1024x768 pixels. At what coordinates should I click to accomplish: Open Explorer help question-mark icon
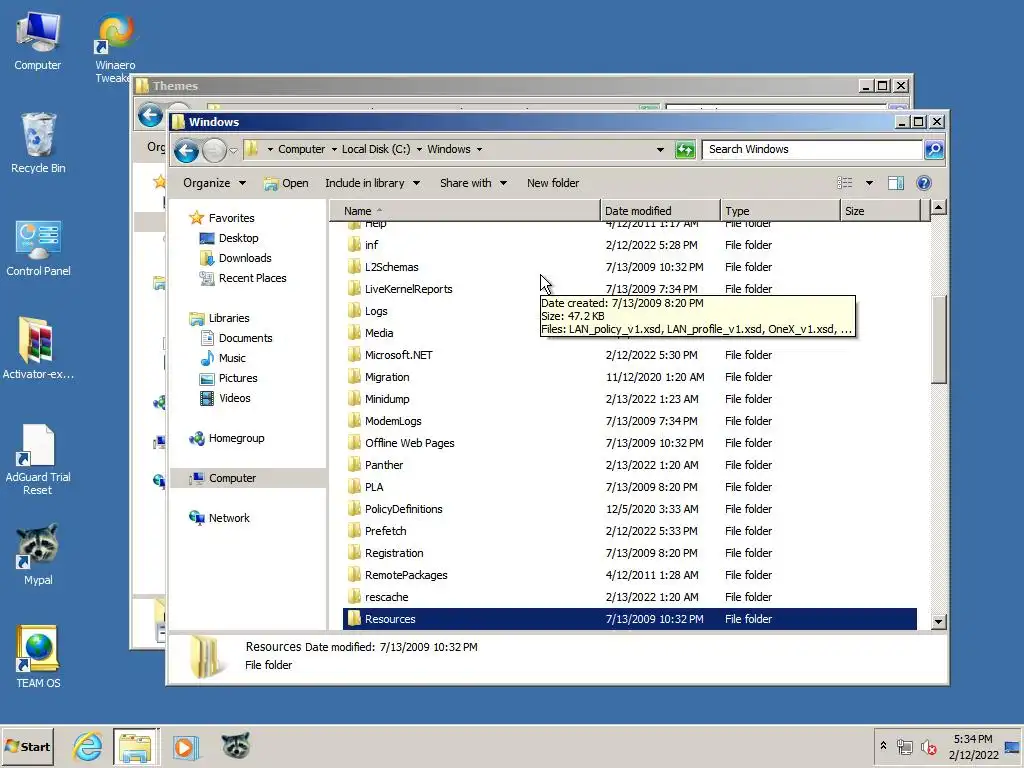coord(923,184)
